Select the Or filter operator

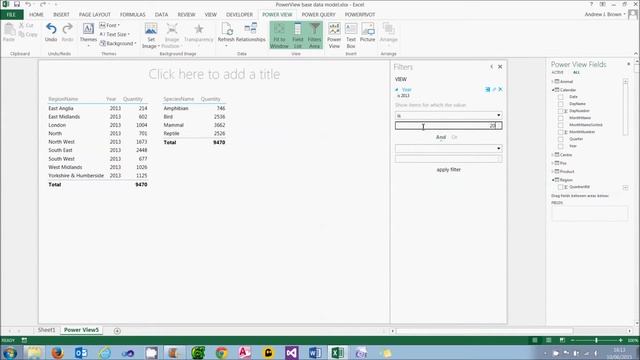point(455,137)
